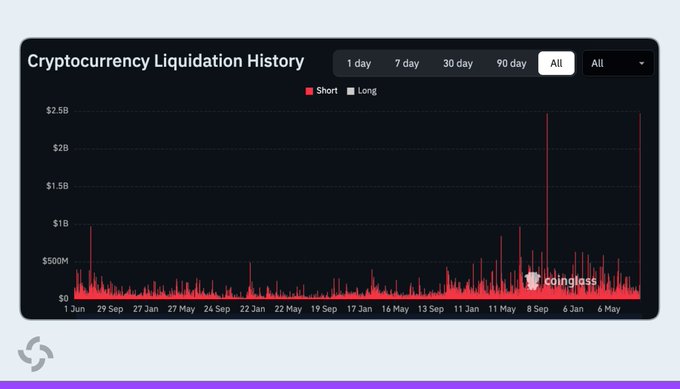Click the Cryptocurrency Liquidation History title
The height and width of the screenshot is (389, 680).
[166, 61]
